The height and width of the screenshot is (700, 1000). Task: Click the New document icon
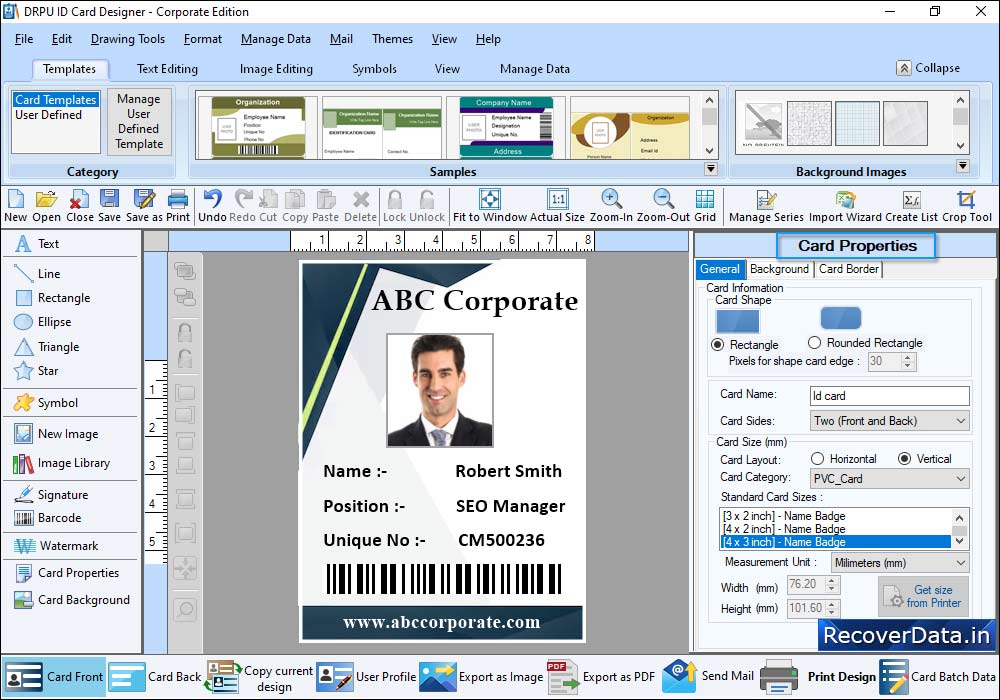pos(15,206)
